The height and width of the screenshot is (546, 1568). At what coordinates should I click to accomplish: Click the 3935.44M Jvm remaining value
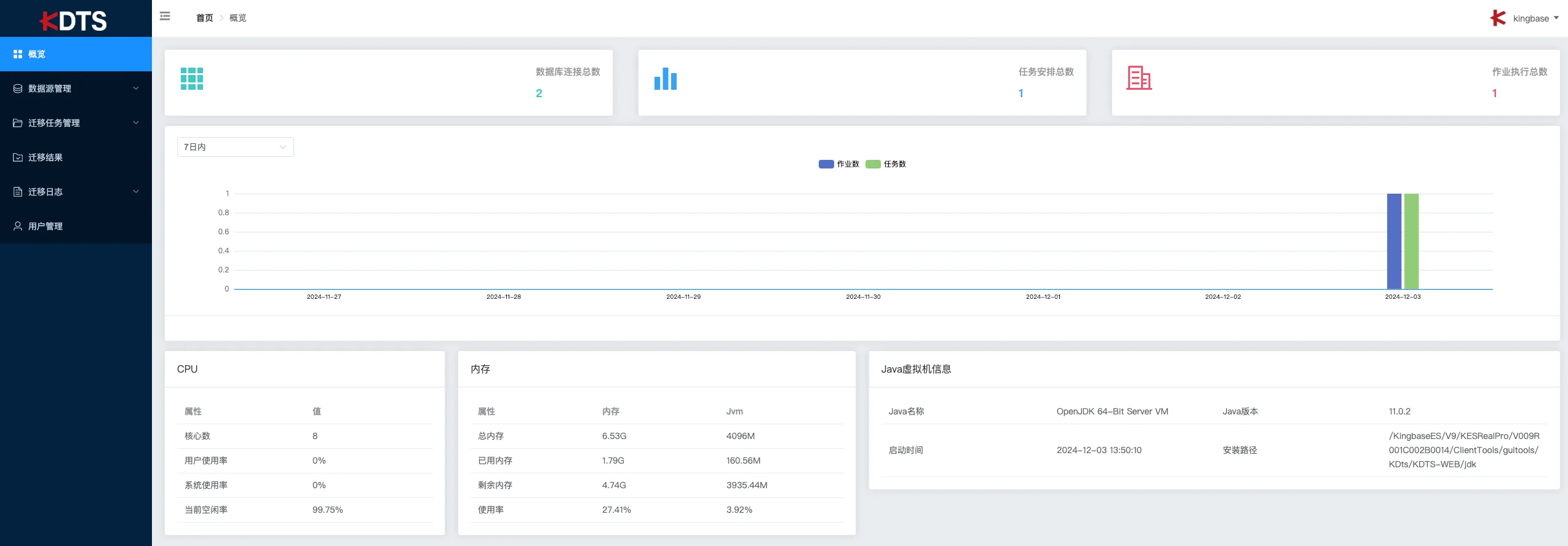tap(747, 485)
